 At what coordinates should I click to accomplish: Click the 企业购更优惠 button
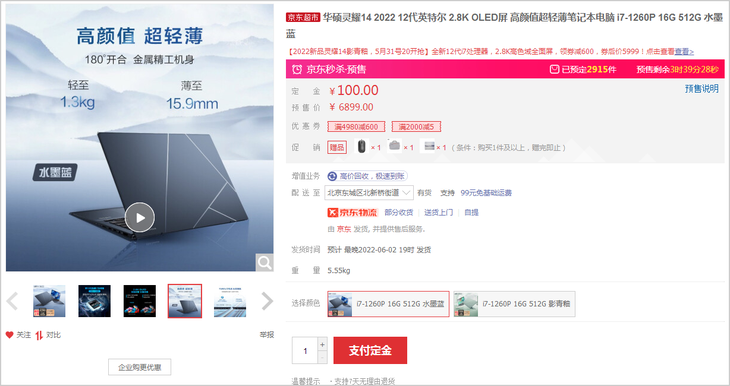[x=140, y=367]
